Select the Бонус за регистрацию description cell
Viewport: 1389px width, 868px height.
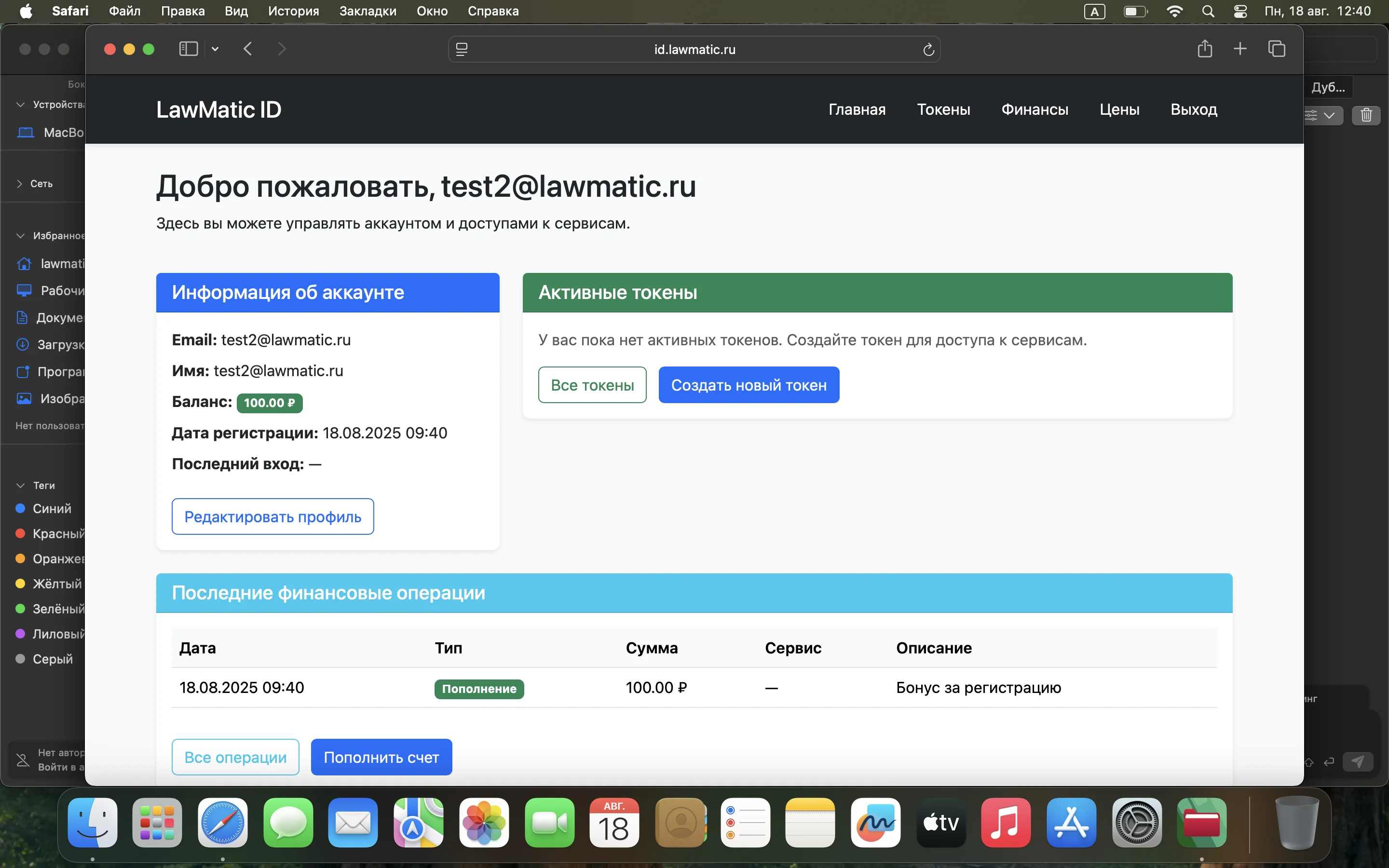coord(979,688)
